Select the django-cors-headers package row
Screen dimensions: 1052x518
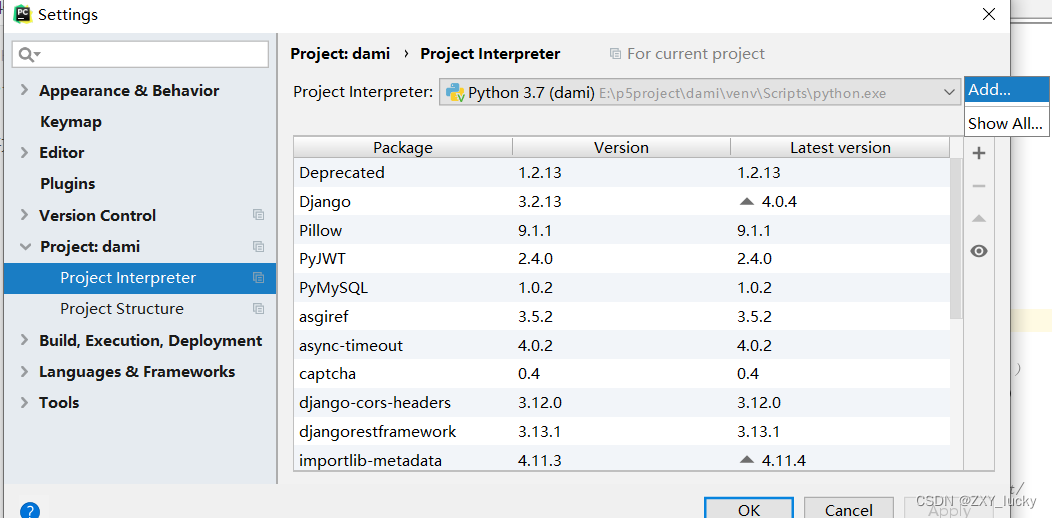coord(621,403)
